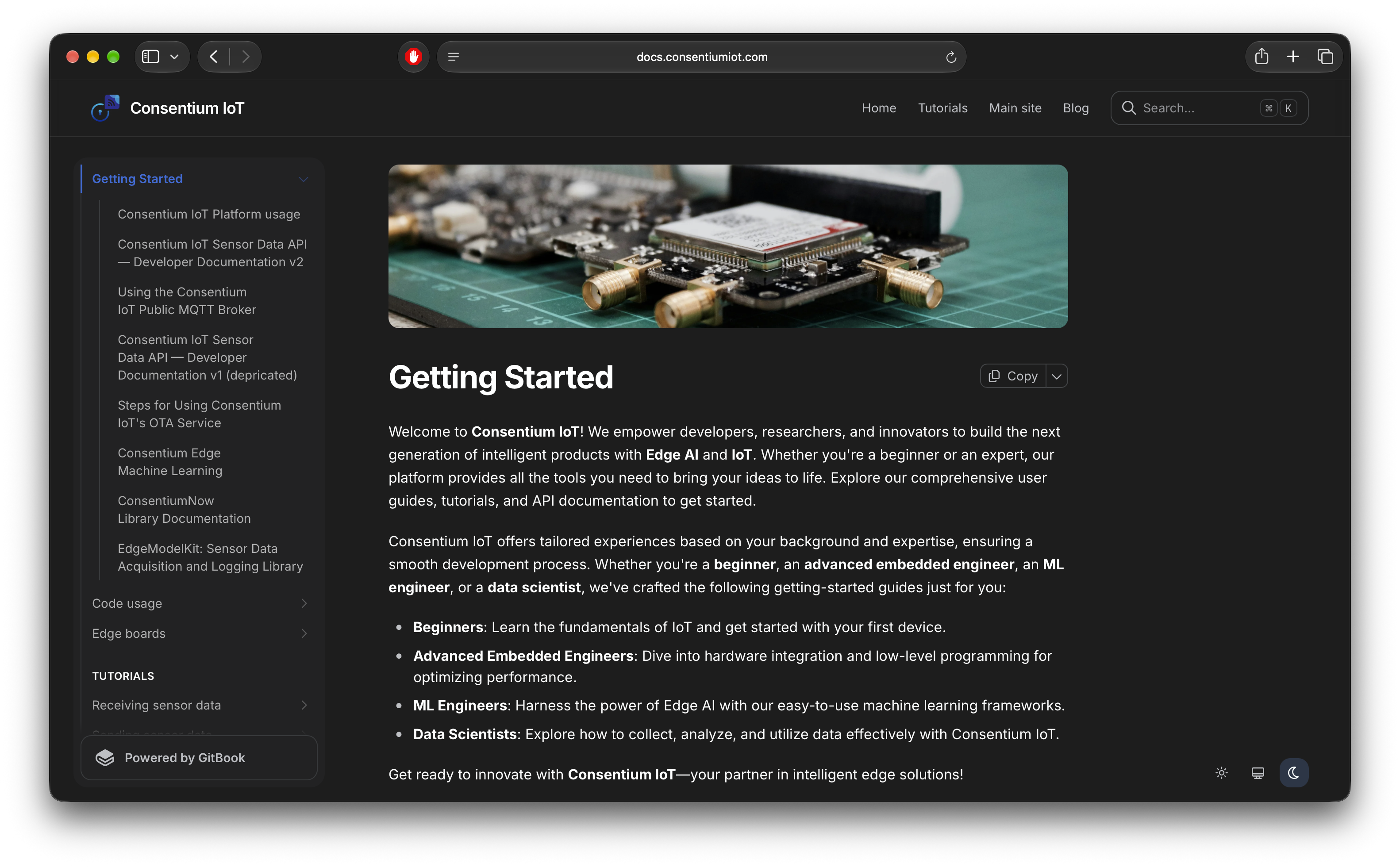The image size is (1400, 867).
Task: Show the reader view icon in address bar
Action: point(453,57)
